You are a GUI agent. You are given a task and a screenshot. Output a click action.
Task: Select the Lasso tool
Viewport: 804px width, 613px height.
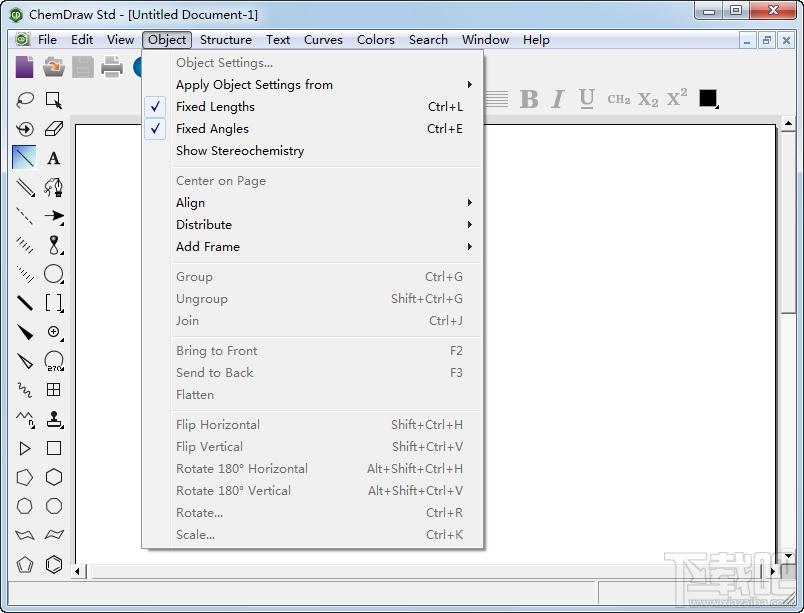click(25, 99)
